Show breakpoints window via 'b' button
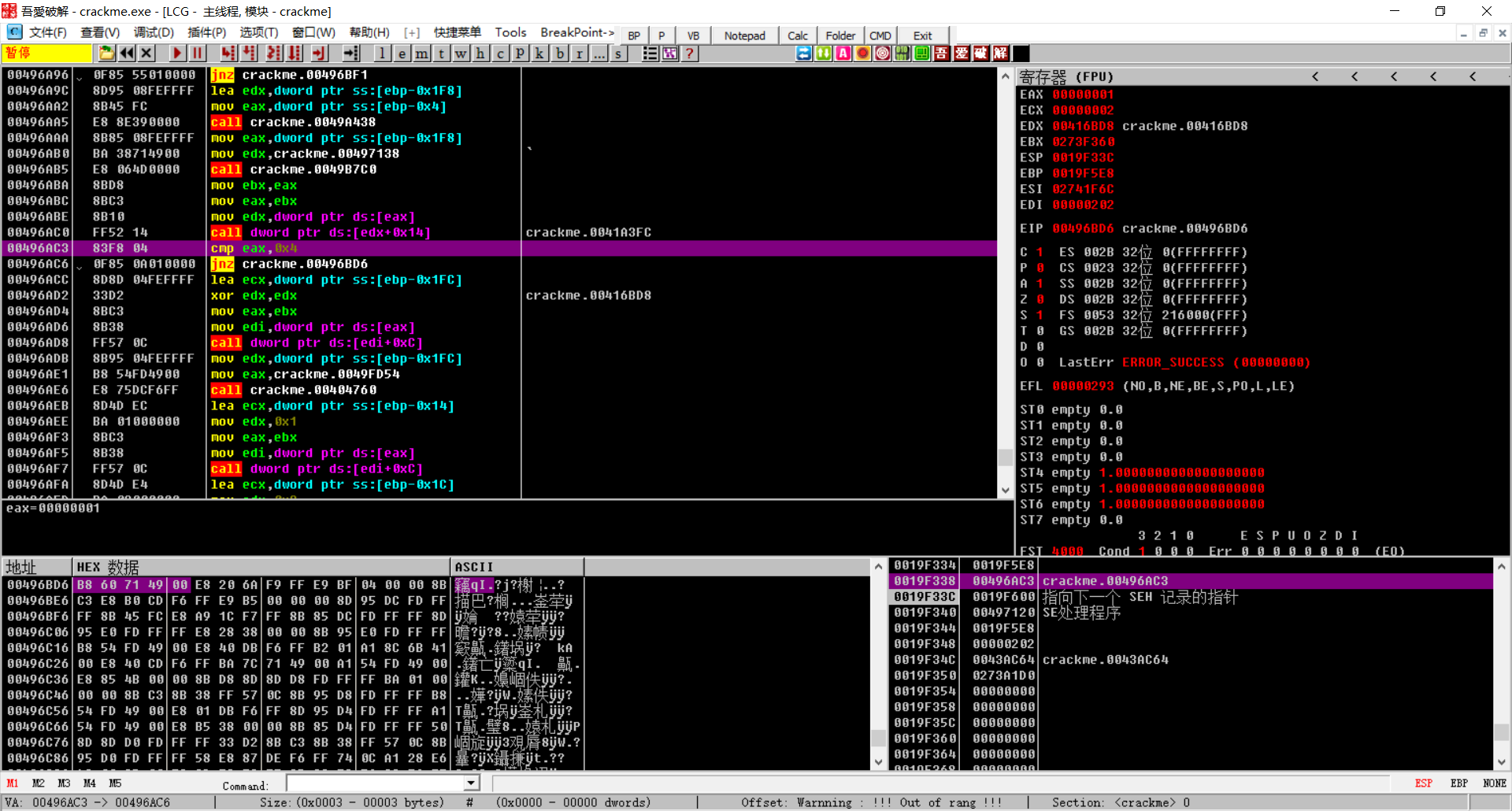1512x811 pixels. click(560, 54)
